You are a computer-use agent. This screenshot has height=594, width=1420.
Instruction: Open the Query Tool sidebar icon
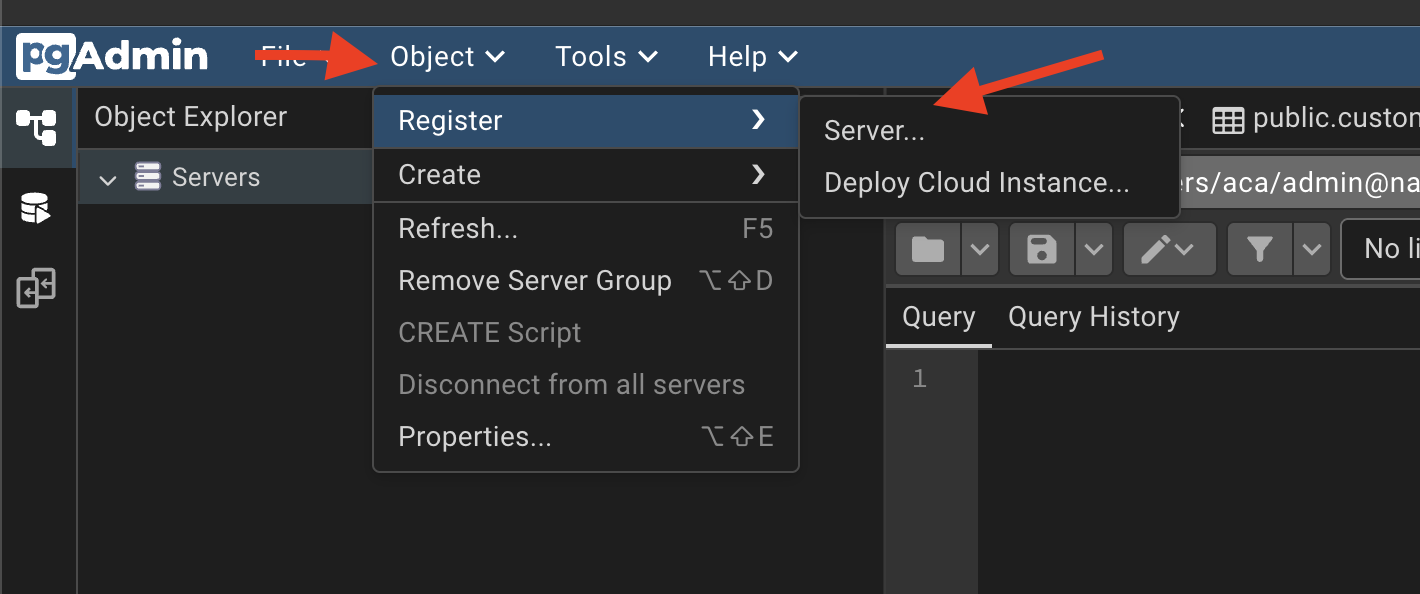tap(36, 209)
